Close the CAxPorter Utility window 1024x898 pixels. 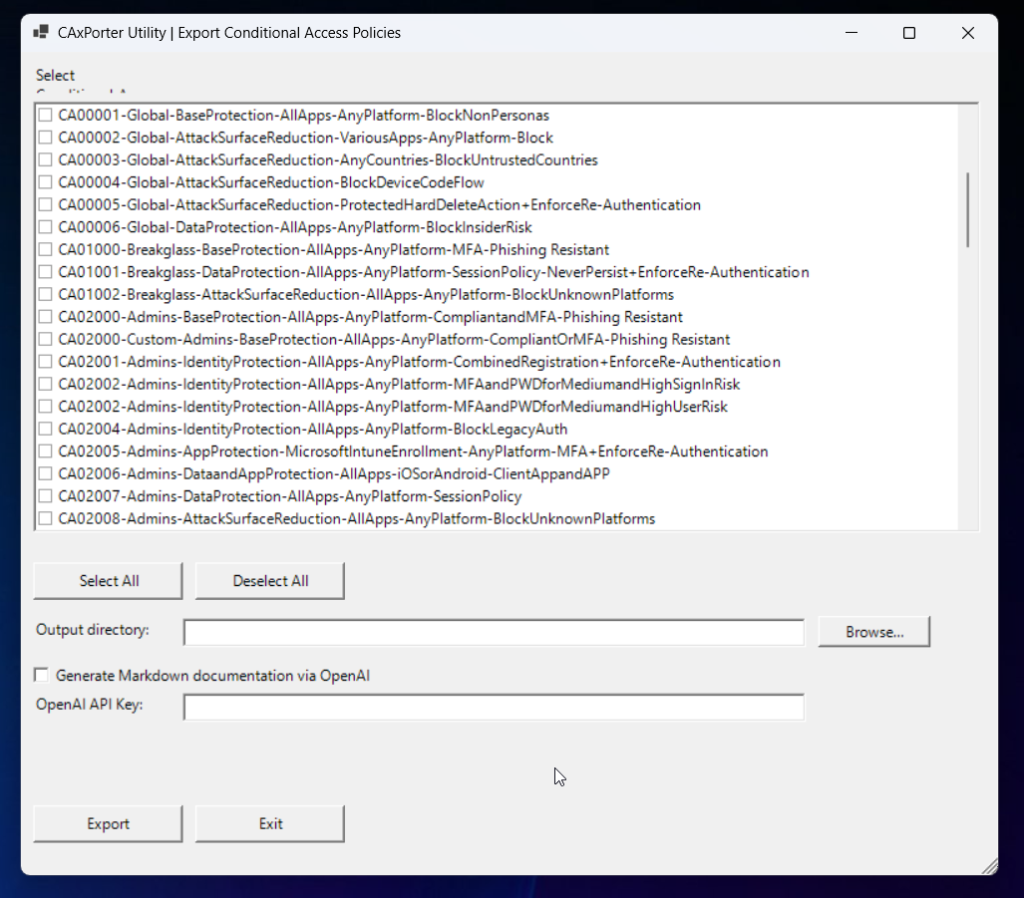[x=967, y=33]
